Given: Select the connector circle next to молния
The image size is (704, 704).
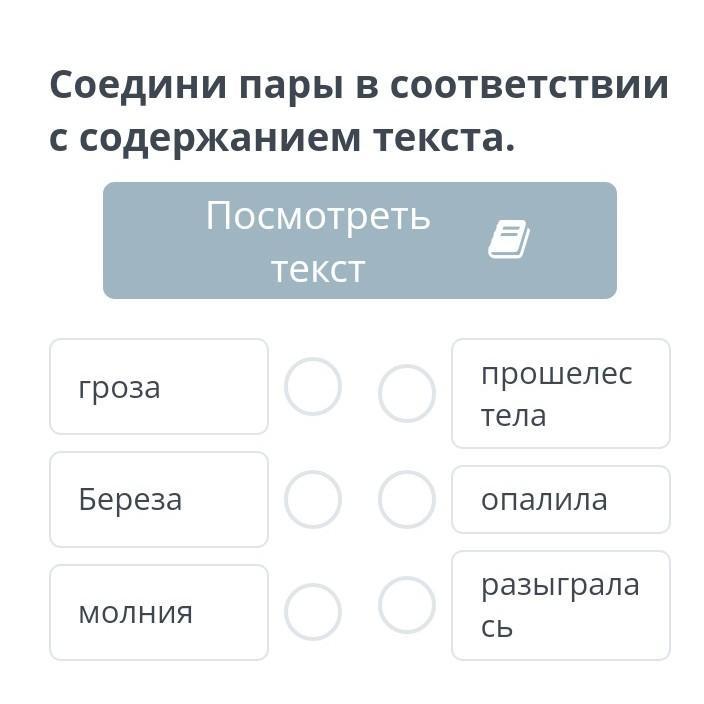Looking at the screenshot, I should 313,612.
